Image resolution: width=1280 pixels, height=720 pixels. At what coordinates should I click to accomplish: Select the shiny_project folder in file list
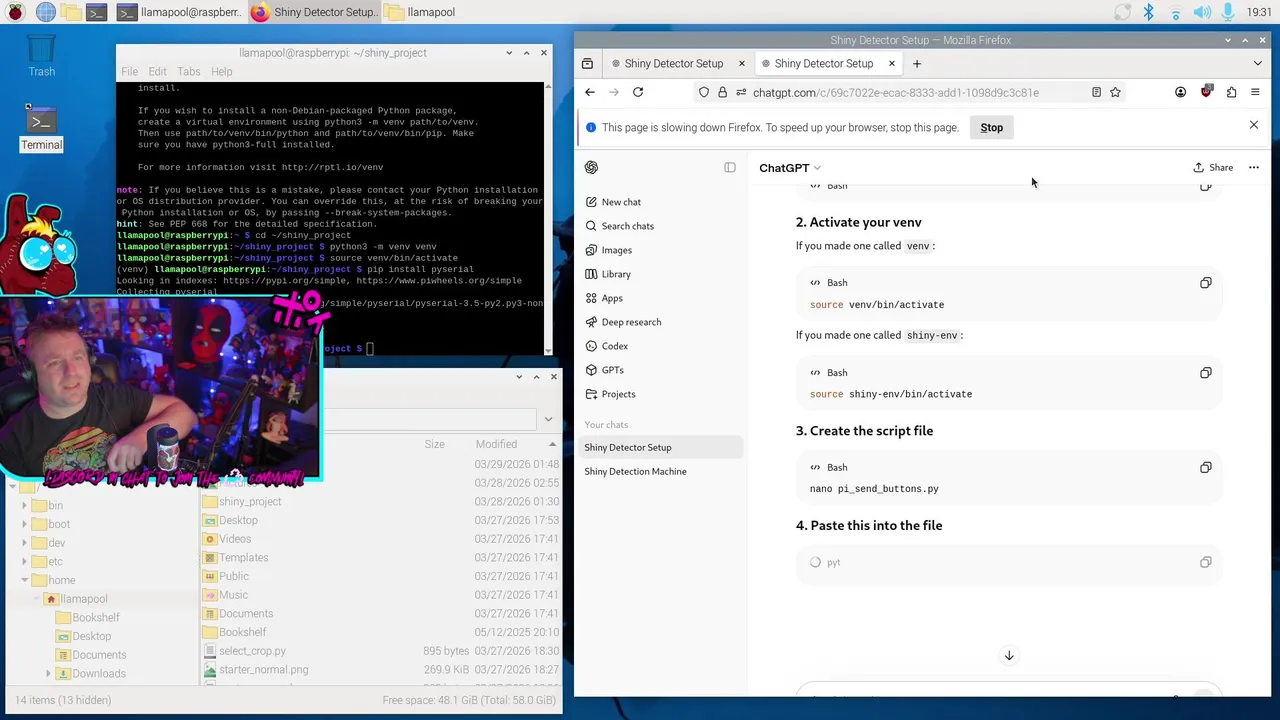[250, 502]
